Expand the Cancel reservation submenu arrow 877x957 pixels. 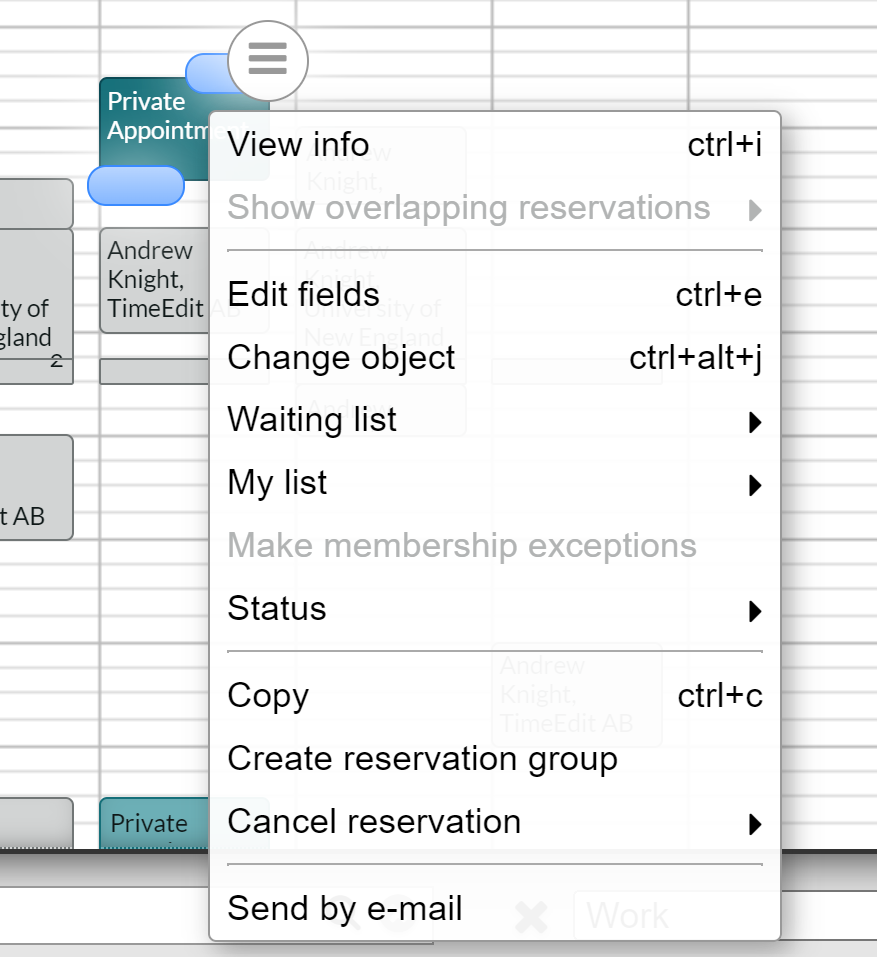(755, 825)
